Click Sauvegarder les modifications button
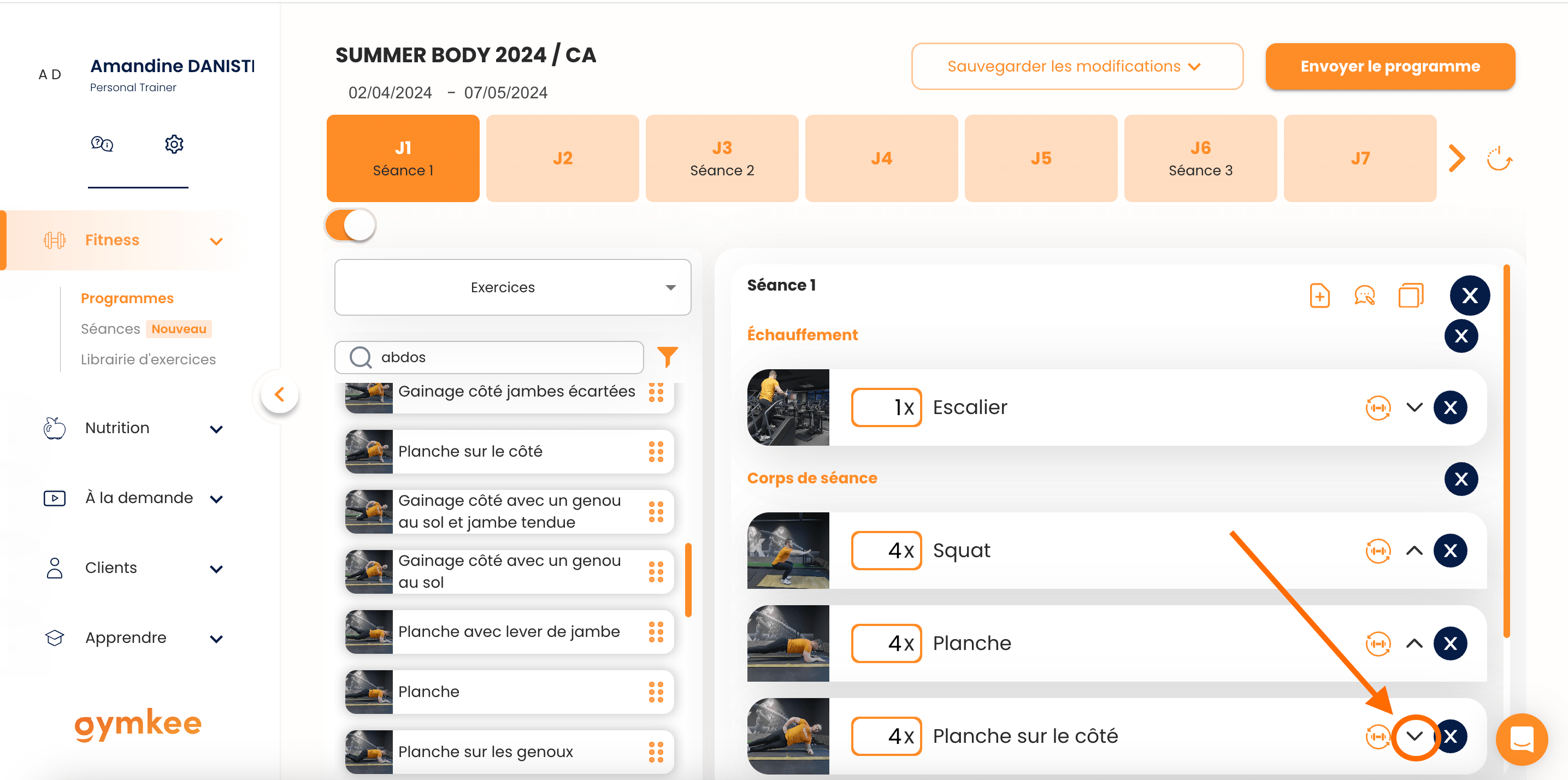 (x=1076, y=66)
